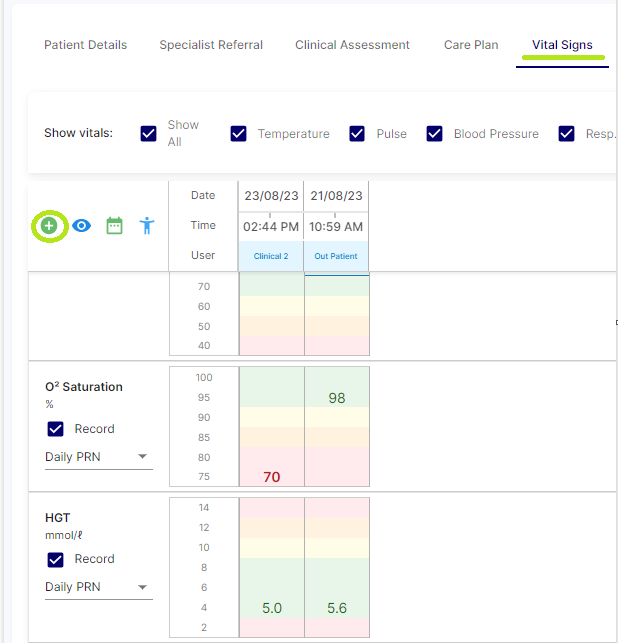Viewport: 618px width, 643px height.
Task: Open the green calendar icon
Action: click(114, 226)
